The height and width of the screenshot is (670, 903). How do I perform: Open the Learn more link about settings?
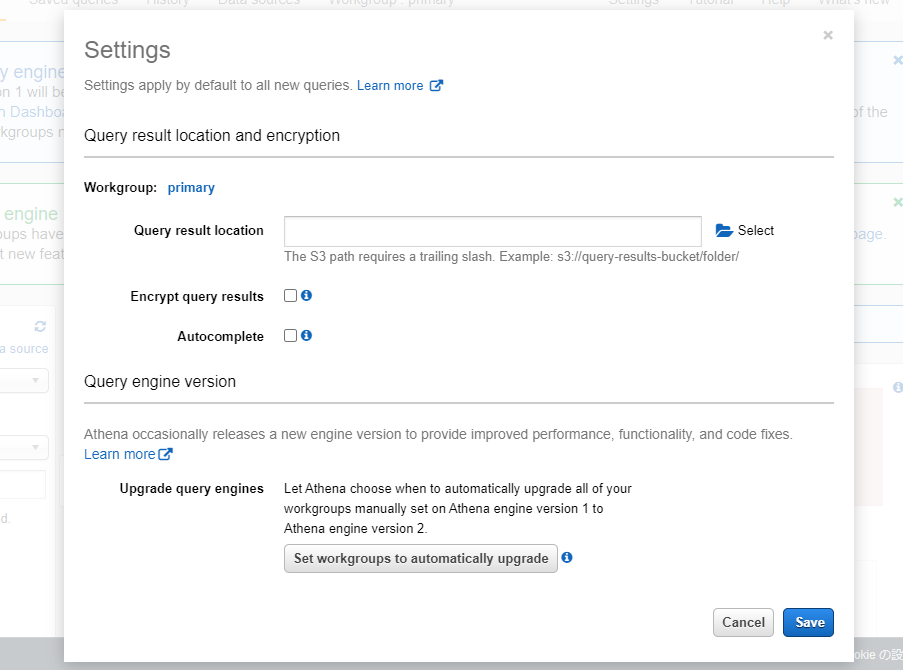coord(390,86)
